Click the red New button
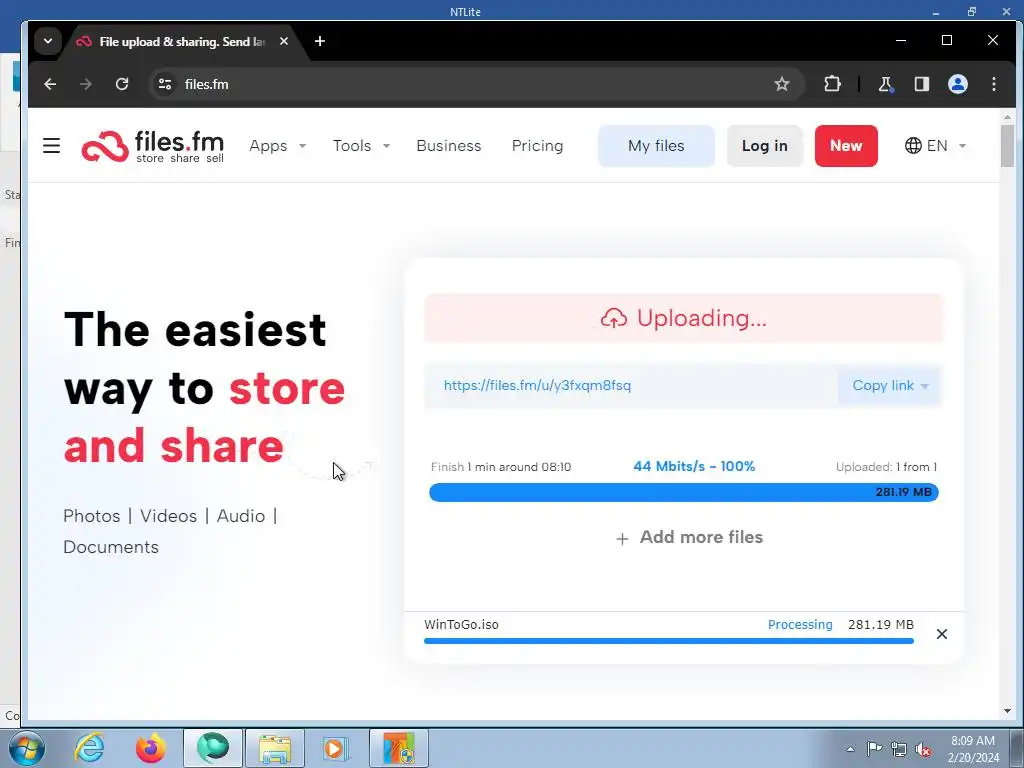 tap(846, 146)
